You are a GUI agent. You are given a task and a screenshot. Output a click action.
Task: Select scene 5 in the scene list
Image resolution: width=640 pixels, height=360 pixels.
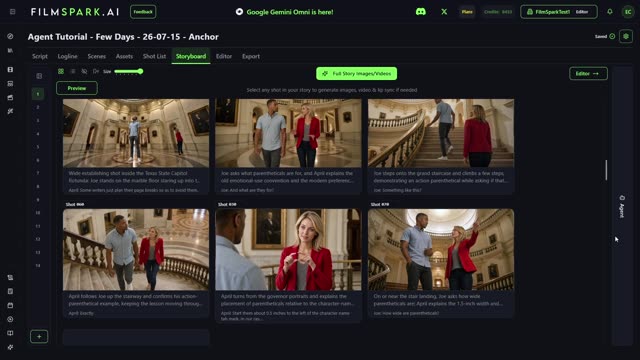point(38,147)
